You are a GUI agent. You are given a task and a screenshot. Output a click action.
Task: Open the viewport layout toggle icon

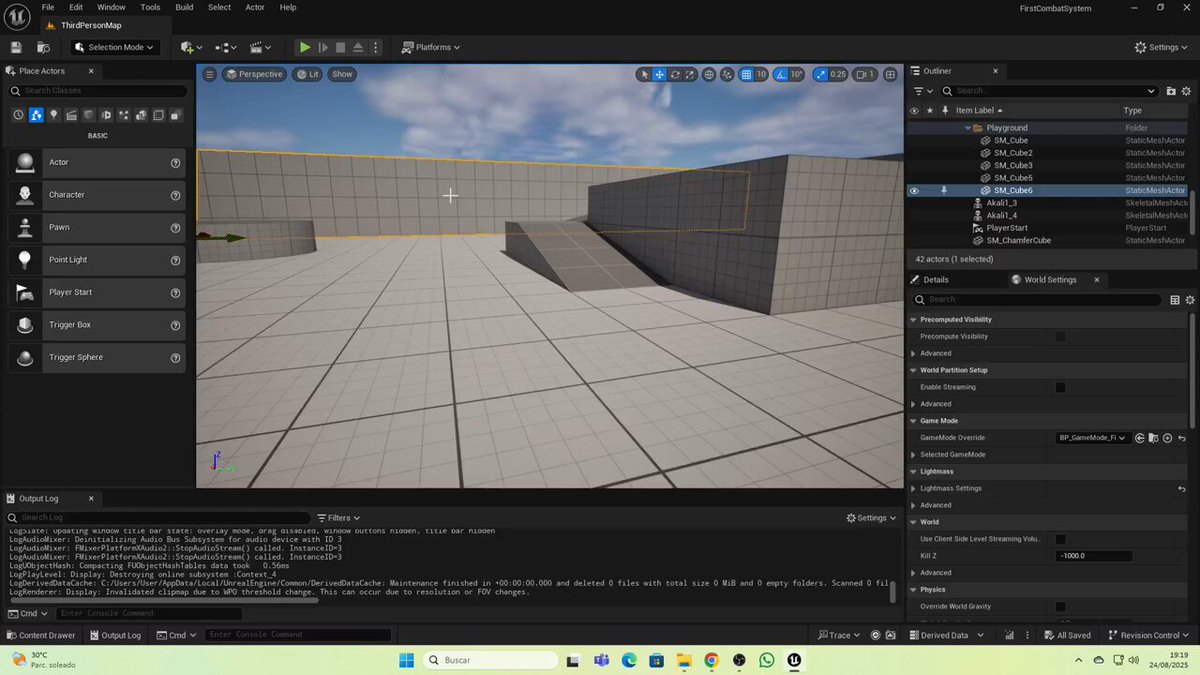click(888, 74)
